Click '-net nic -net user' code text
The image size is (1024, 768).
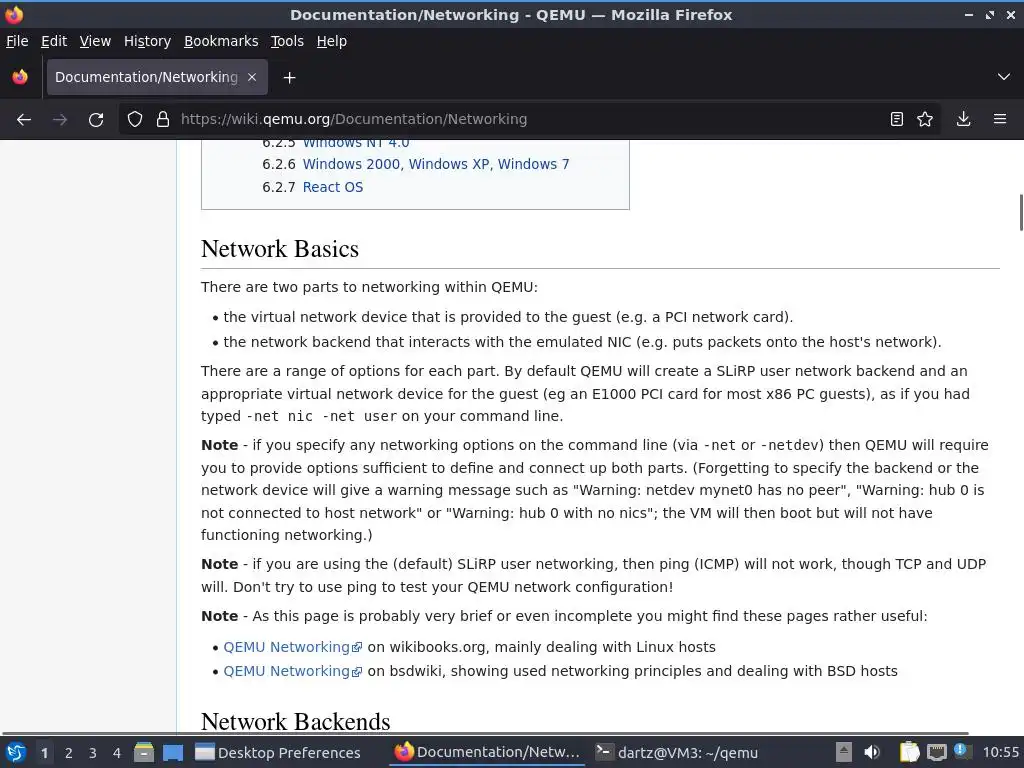coord(321,417)
